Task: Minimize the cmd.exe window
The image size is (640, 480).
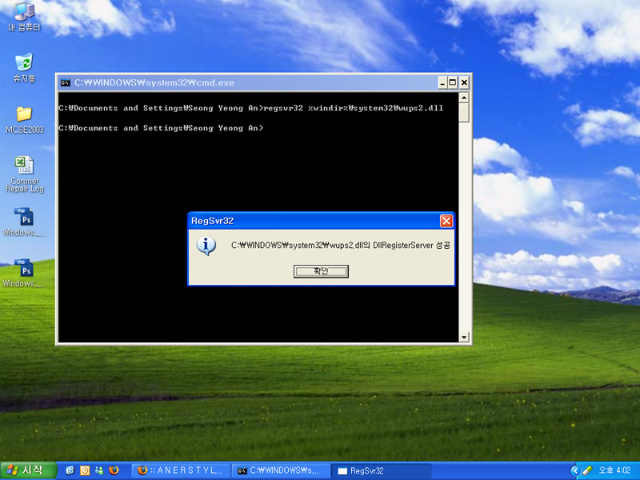Action: (442, 83)
